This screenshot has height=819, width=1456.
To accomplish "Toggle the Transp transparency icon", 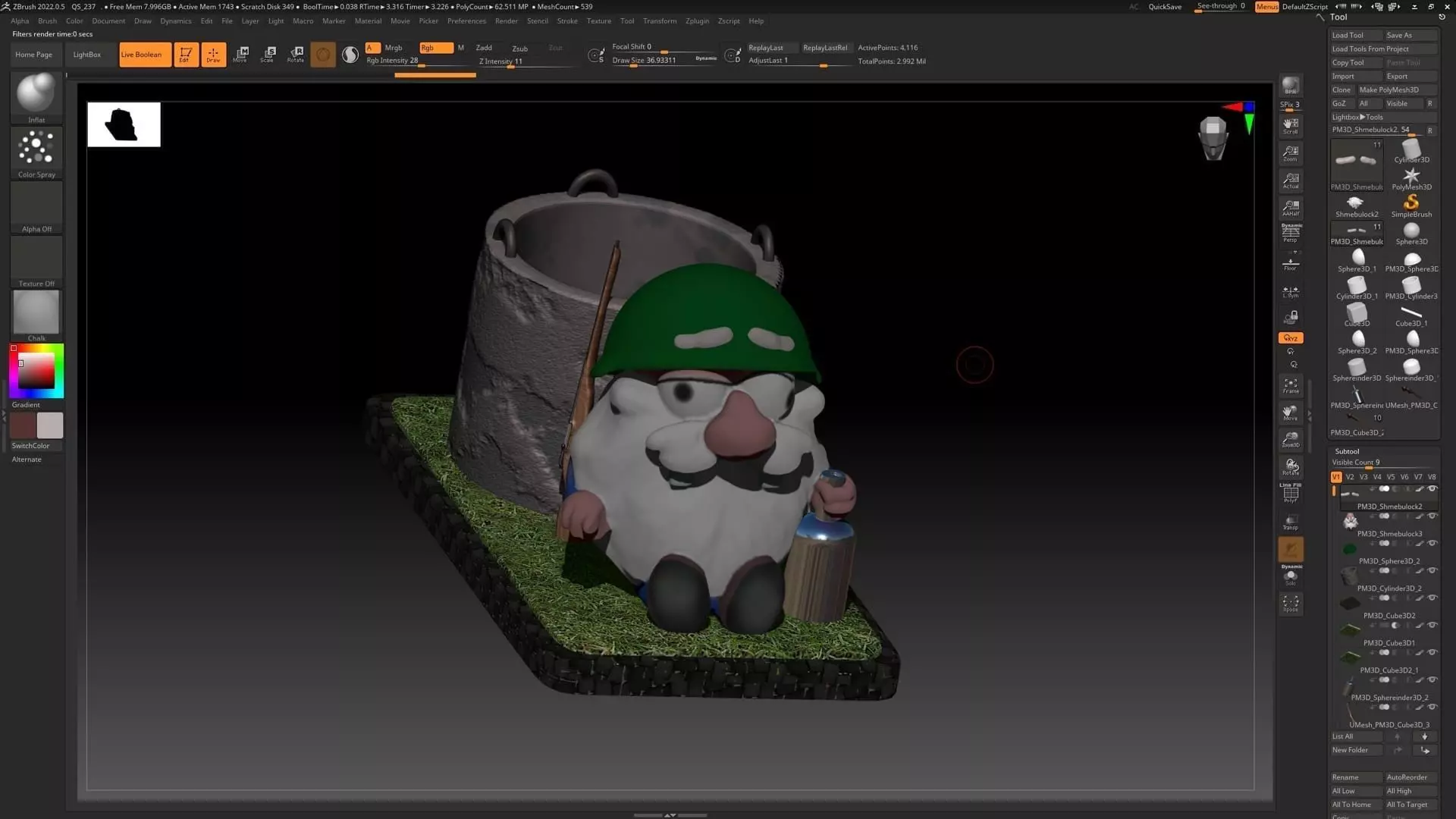I will (x=1290, y=522).
